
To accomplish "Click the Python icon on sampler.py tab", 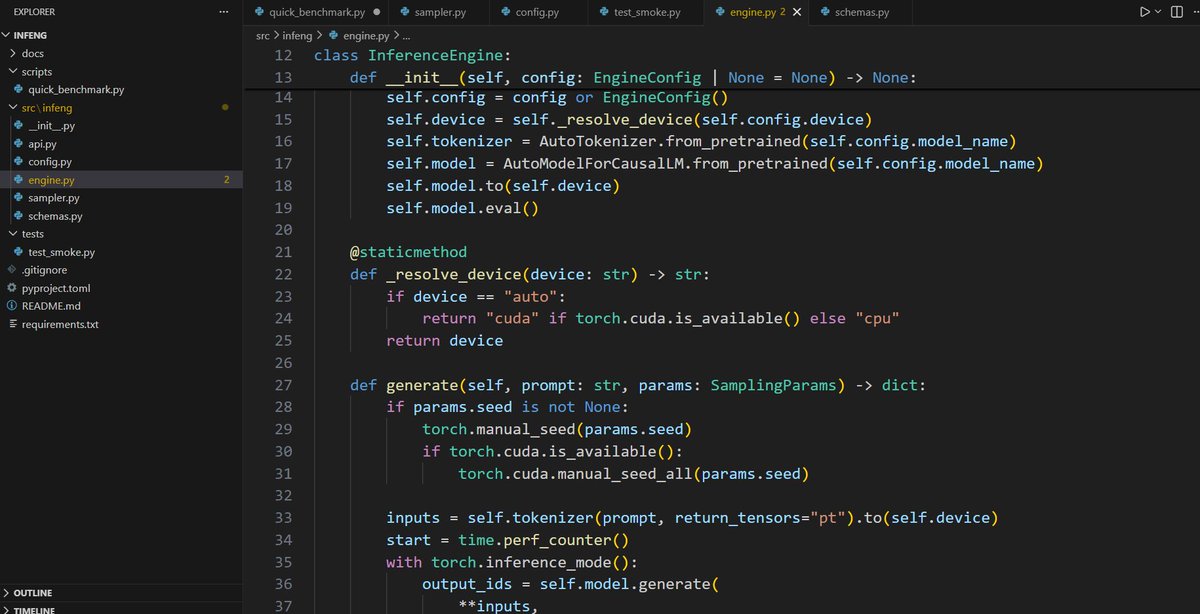I will [405, 13].
